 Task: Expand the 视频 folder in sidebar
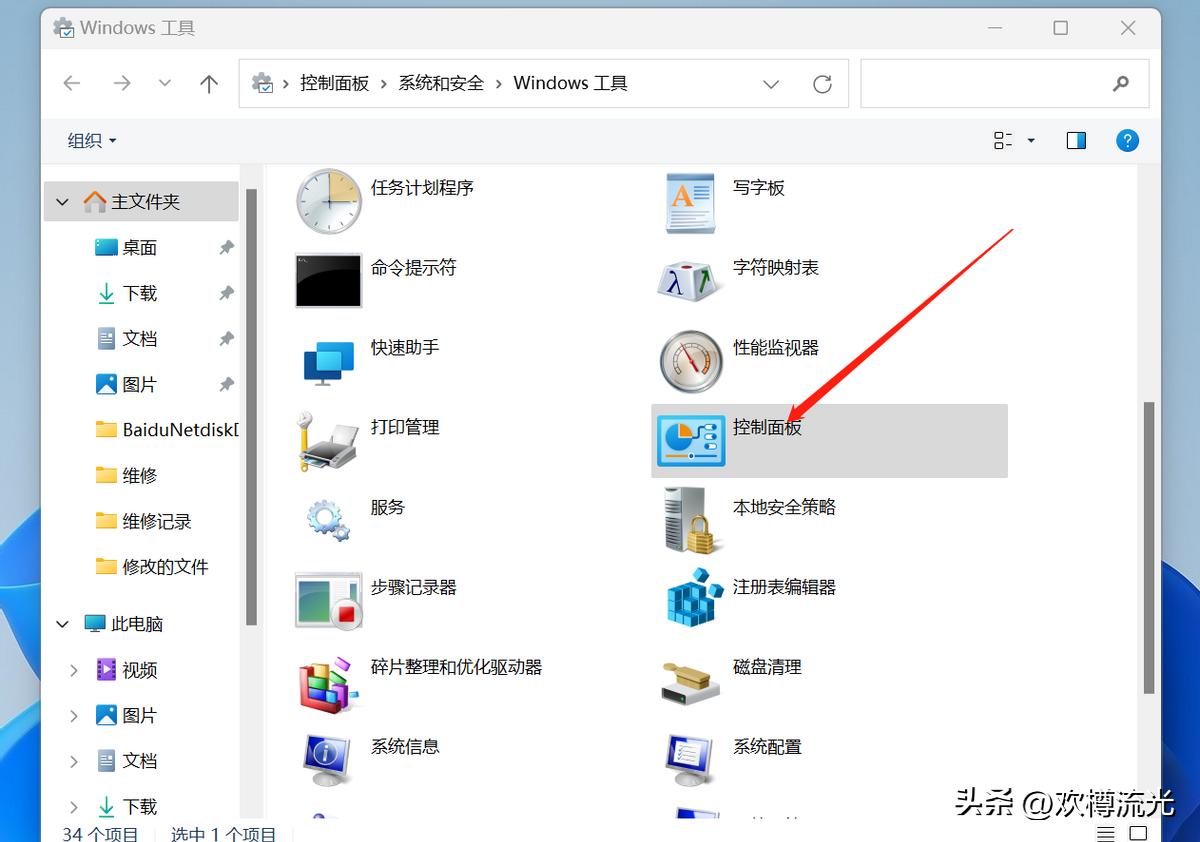75,670
